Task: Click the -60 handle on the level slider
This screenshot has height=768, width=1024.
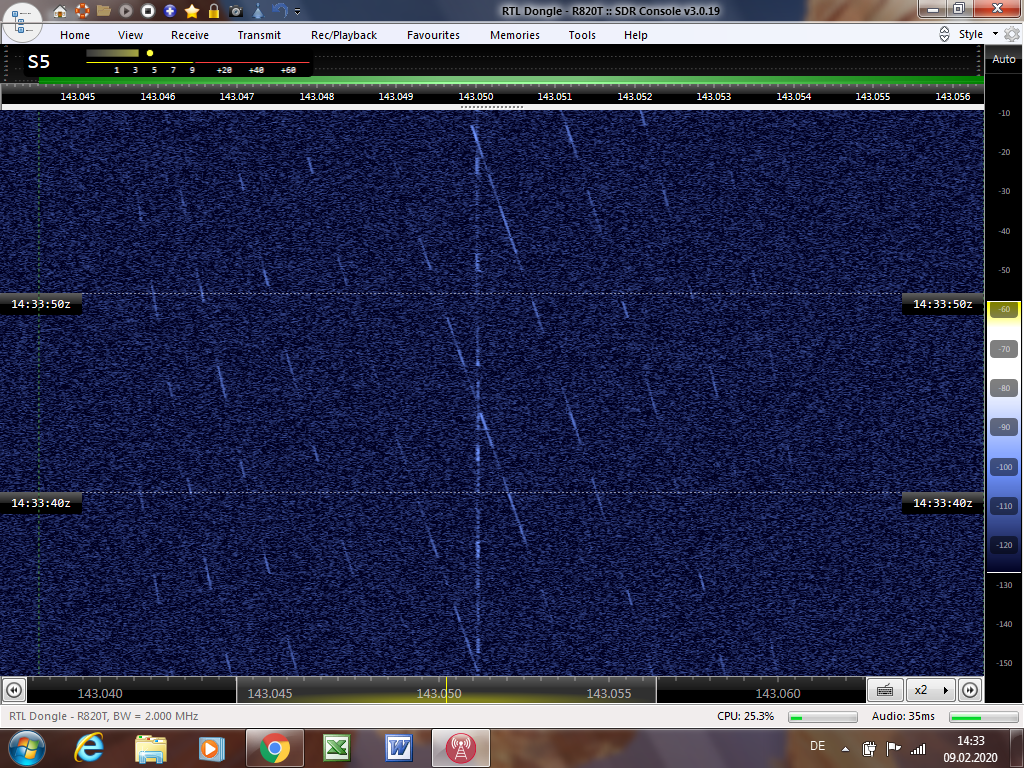Action: 1004,310
